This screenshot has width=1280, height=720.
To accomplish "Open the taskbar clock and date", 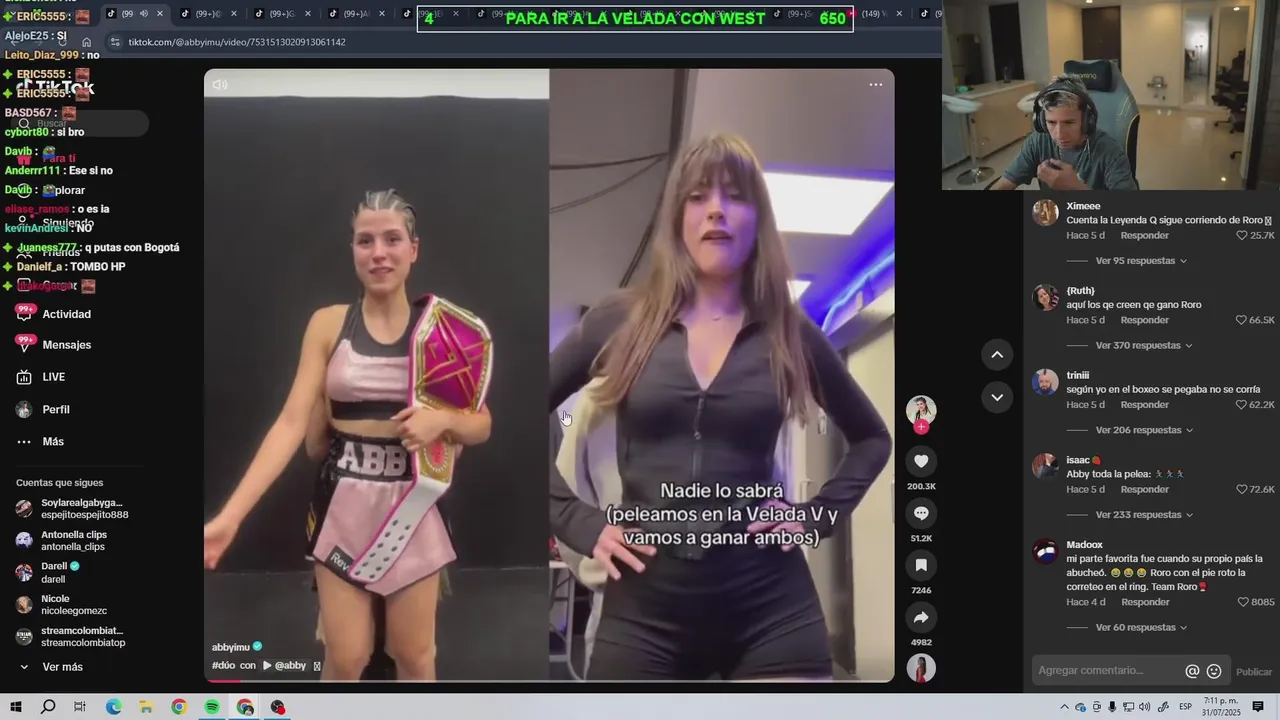I will [x=1221, y=707].
